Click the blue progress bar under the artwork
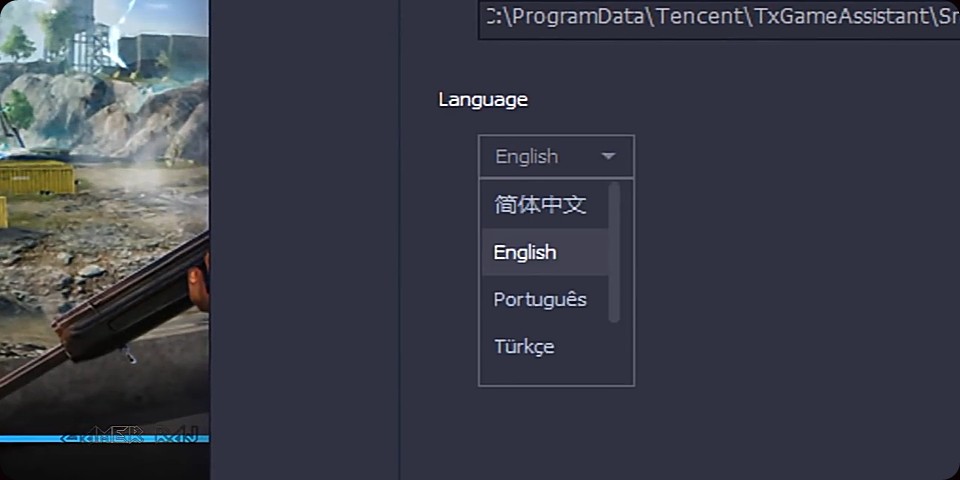Image resolution: width=960 pixels, height=480 pixels. point(30,439)
